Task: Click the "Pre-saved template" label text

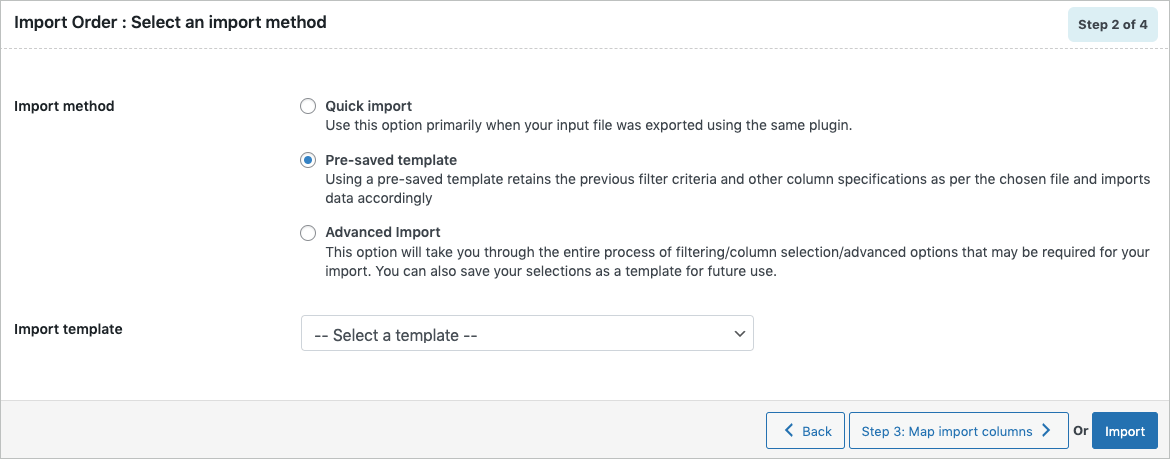Action: (x=391, y=160)
